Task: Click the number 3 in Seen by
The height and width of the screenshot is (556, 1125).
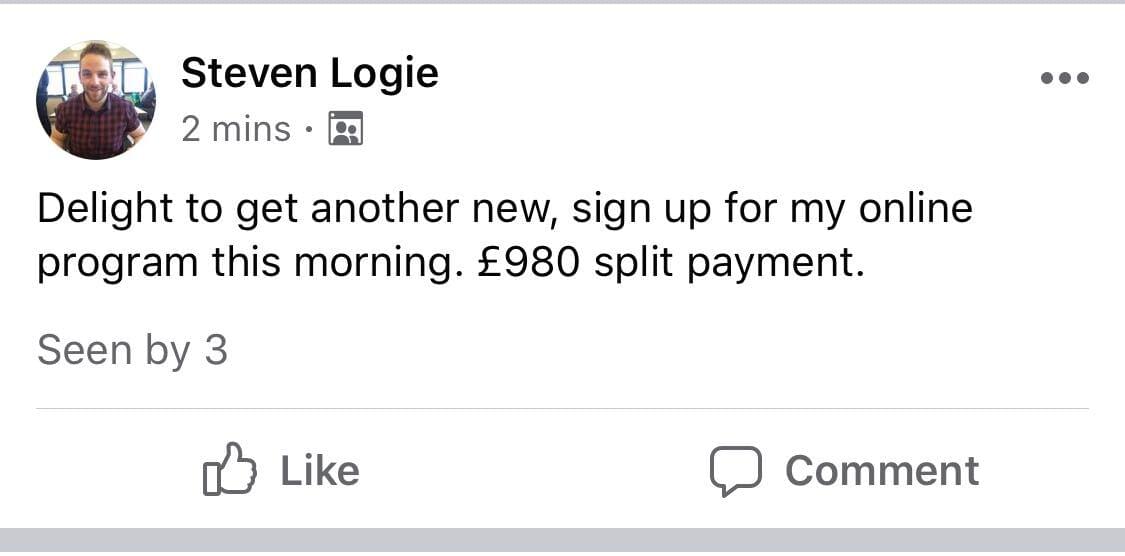Action: pos(216,351)
